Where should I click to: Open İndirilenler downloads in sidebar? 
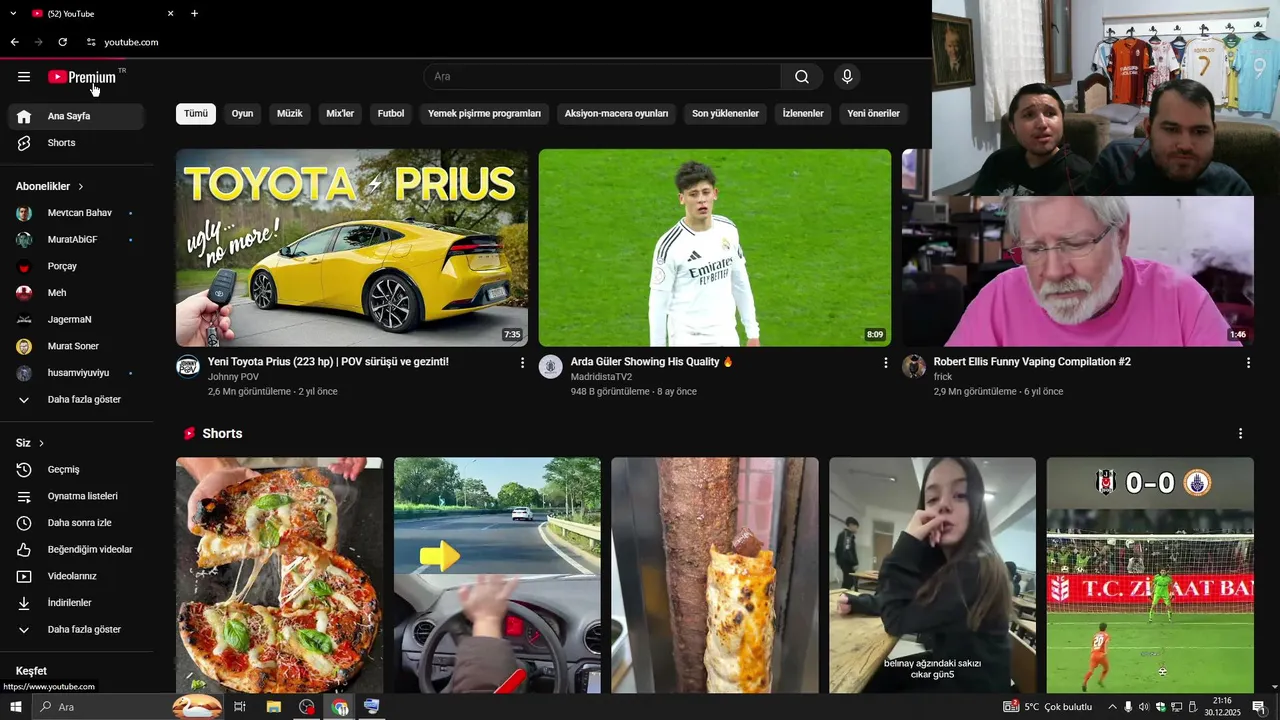(76, 603)
